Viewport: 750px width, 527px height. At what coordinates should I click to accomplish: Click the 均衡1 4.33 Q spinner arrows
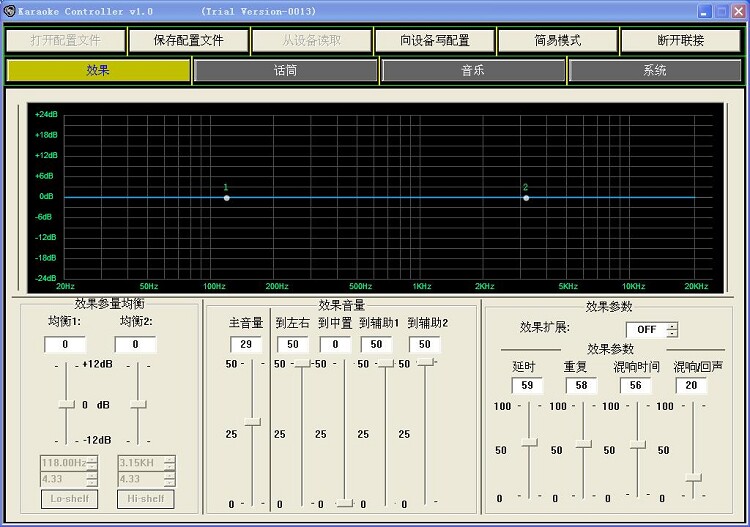[x=92, y=479]
